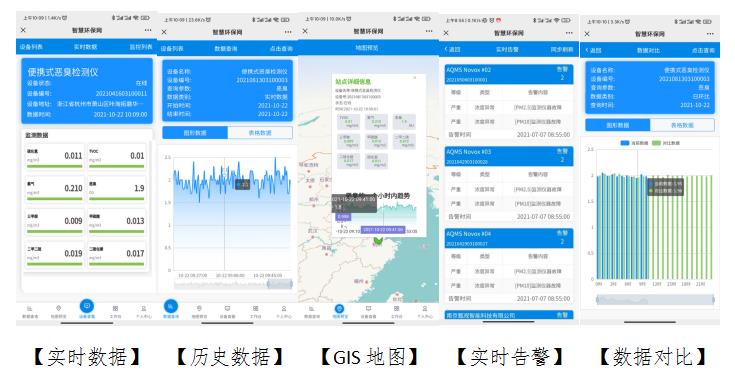Dismiss the 站点详细信息 popup via its X

414,77
